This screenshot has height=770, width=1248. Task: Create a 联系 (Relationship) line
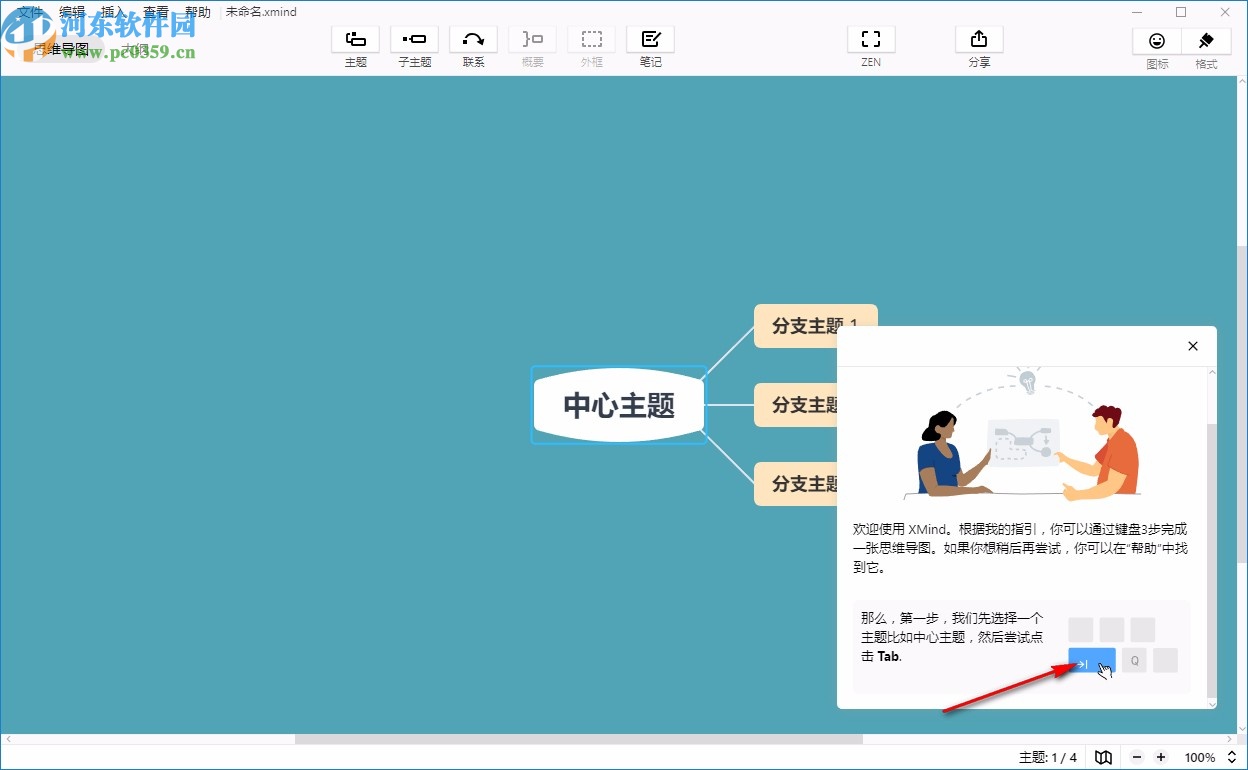[473, 44]
